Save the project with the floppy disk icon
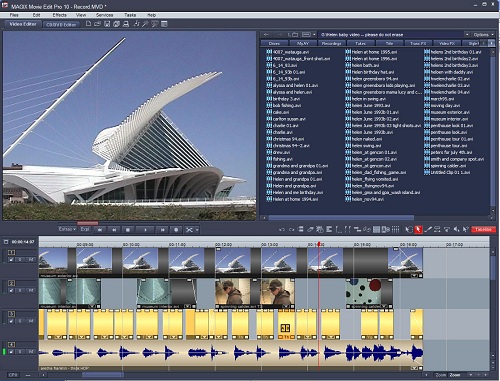The height and width of the screenshot is (381, 500). (x=107, y=24)
